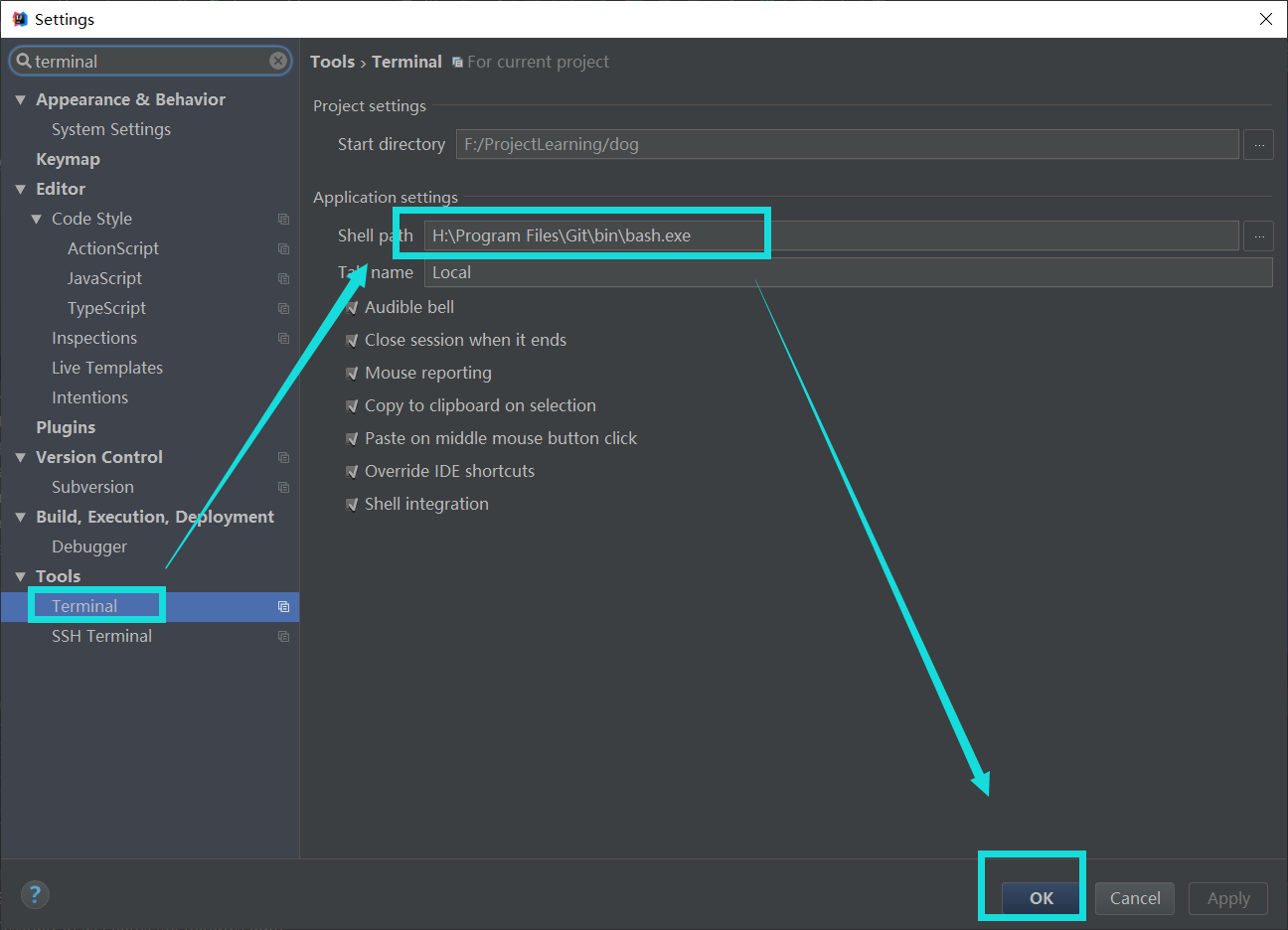Open the Intentions settings
Viewport: 1288px width, 930px height.
click(x=89, y=397)
